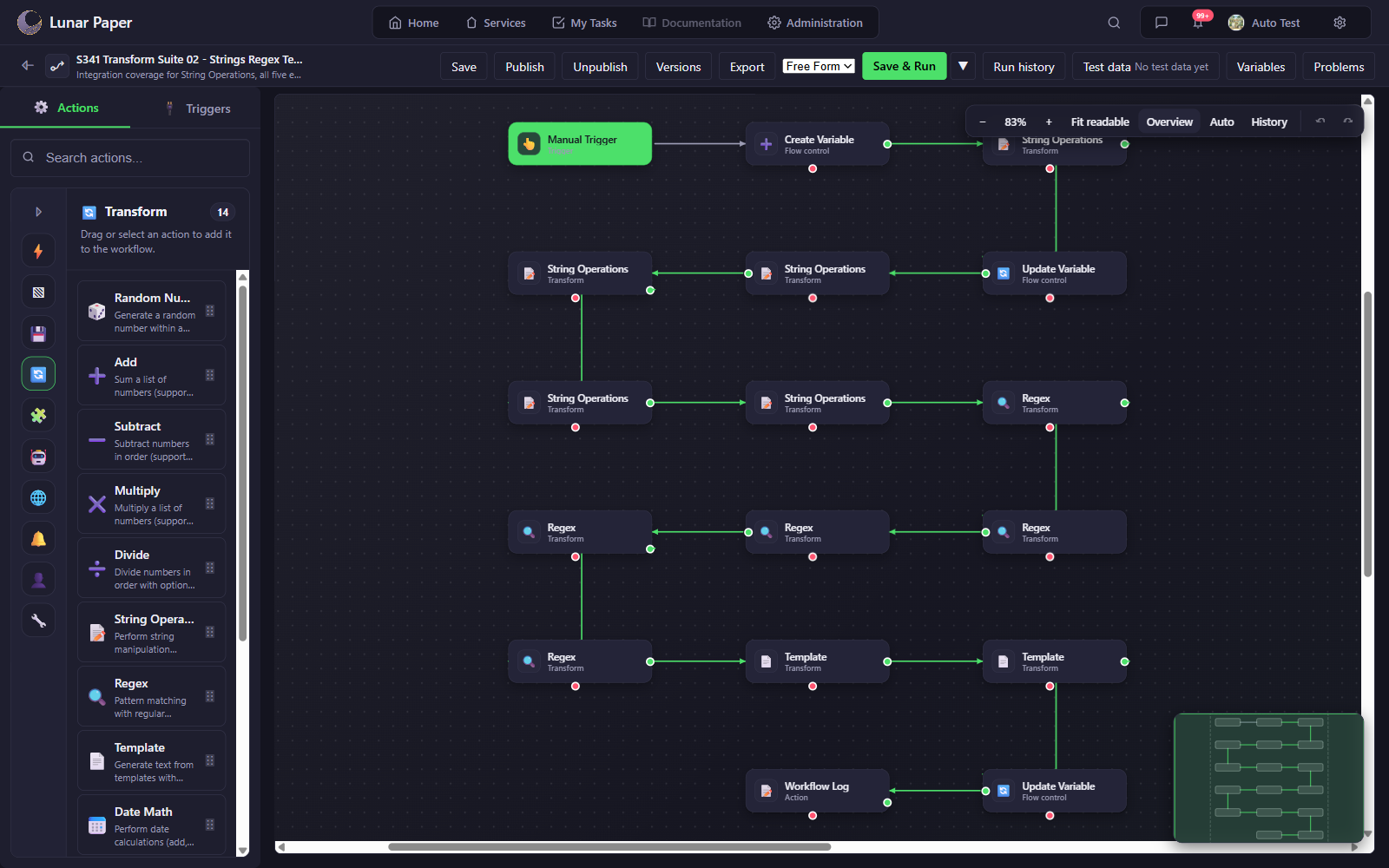The width and height of the screenshot is (1389, 868).
Task: Select the striped square category icon
Action: point(38,293)
